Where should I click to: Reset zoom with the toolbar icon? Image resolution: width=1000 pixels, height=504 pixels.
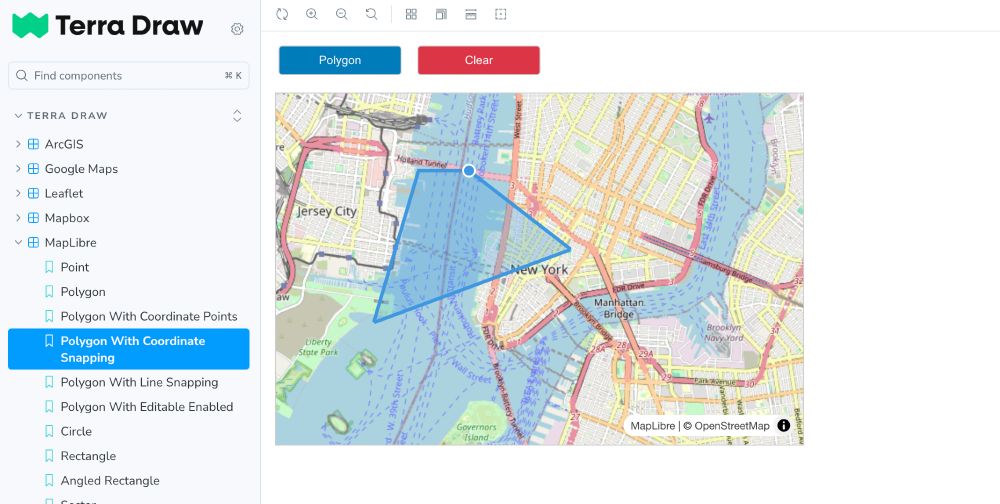click(x=371, y=14)
